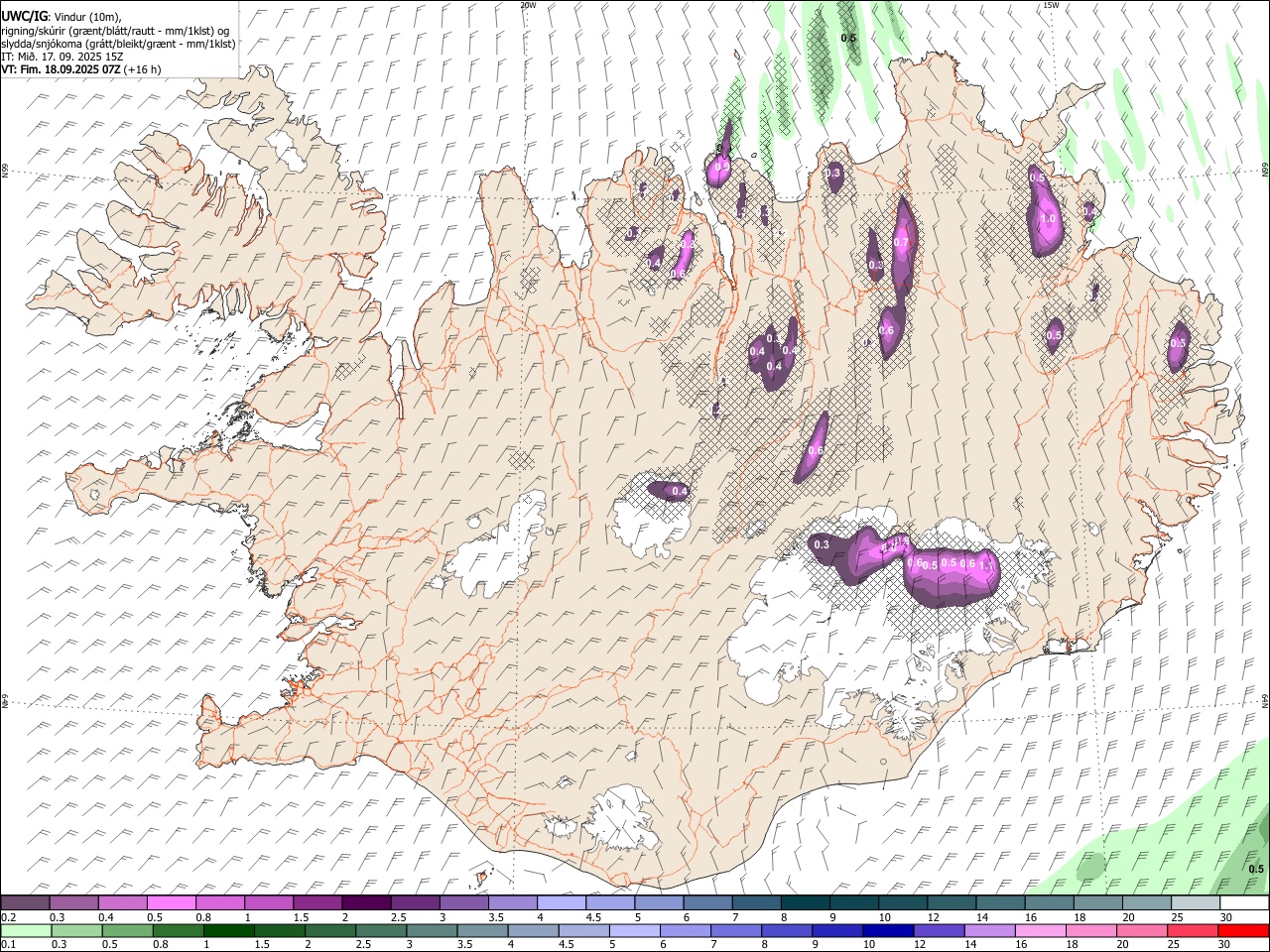
Task: Pick the white 30+ snow legend swatch
Action: tap(1244, 902)
